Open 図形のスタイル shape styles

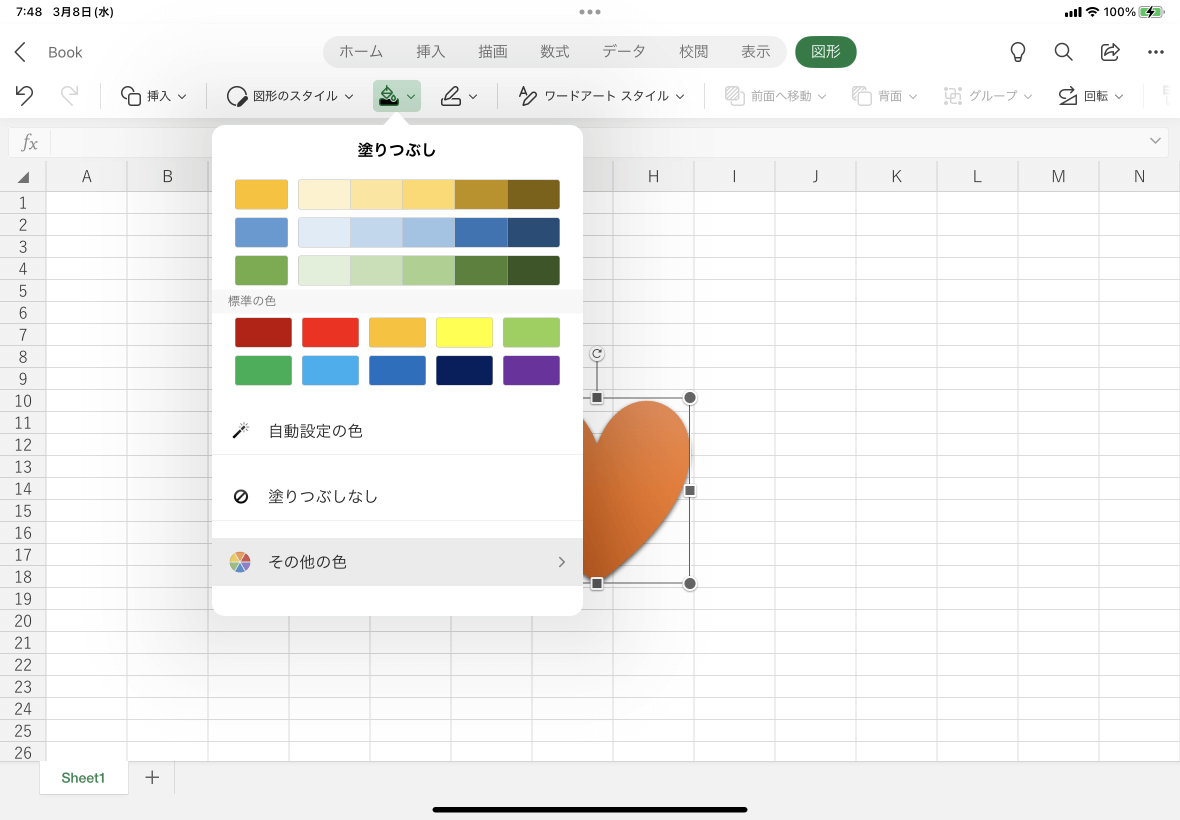[290, 96]
